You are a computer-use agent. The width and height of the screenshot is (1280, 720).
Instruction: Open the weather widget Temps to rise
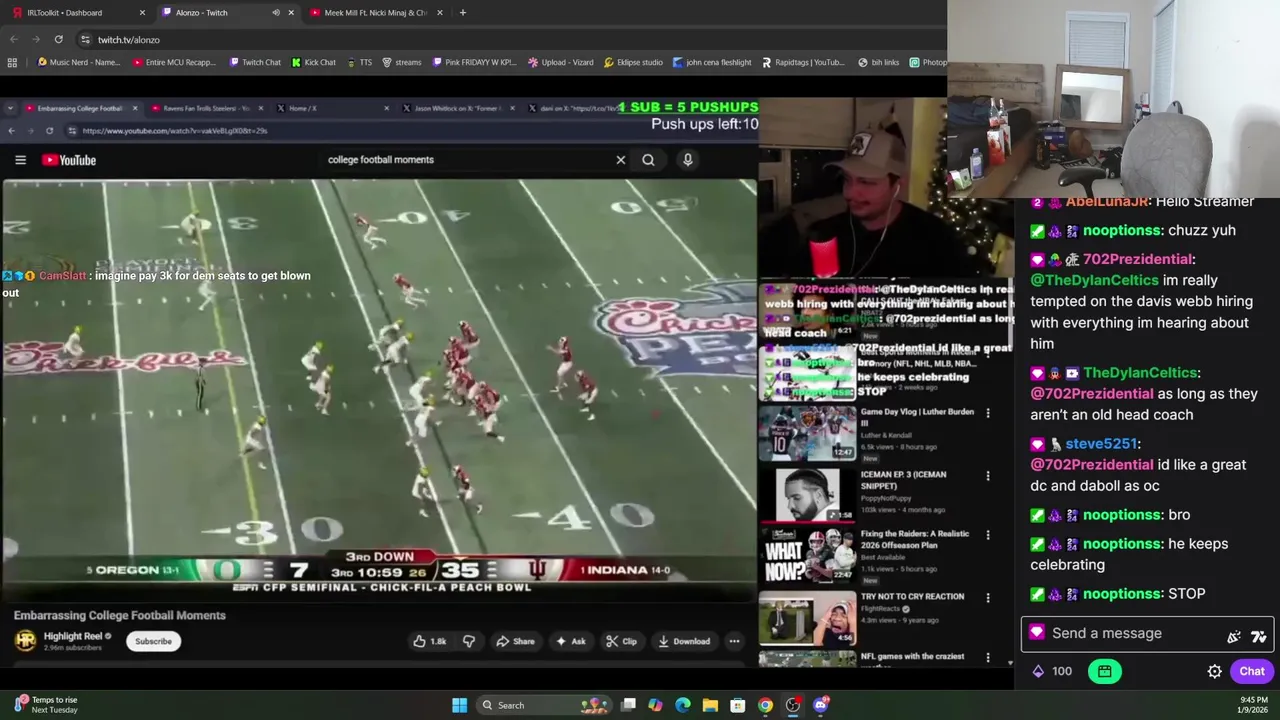pyautogui.click(x=45, y=705)
